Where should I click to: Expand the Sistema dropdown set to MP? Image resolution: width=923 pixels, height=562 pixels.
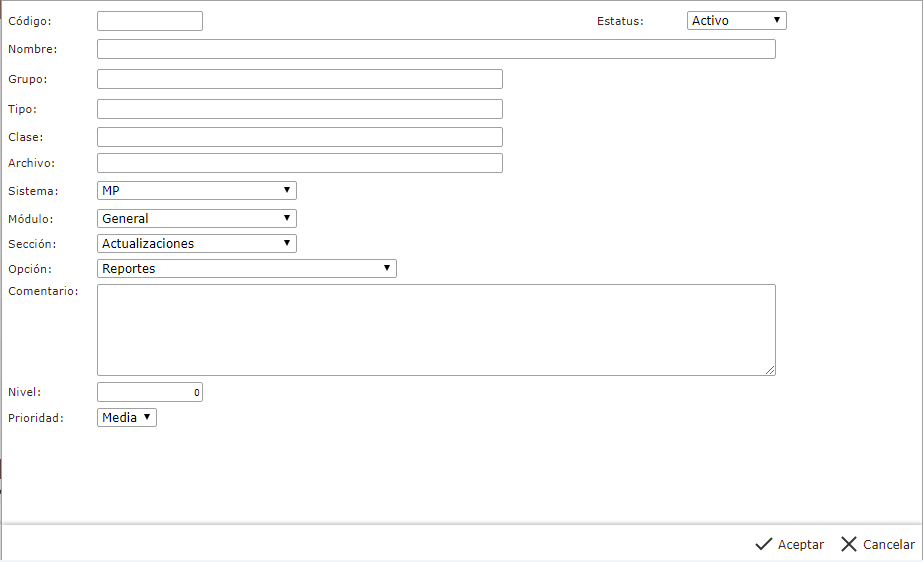coord(197,190)
